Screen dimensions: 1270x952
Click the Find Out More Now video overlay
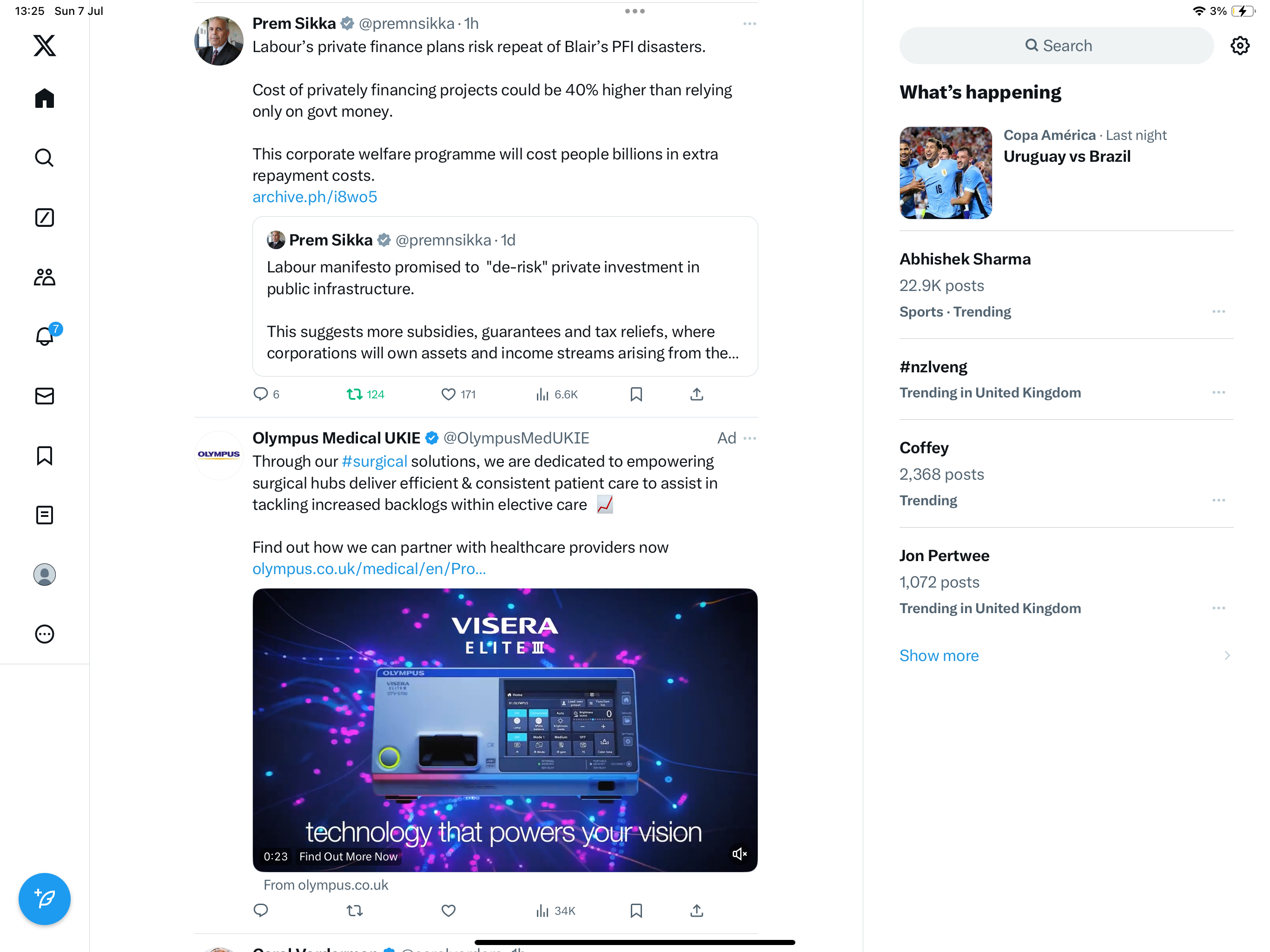pyautogui.click(x=348, y=857)
